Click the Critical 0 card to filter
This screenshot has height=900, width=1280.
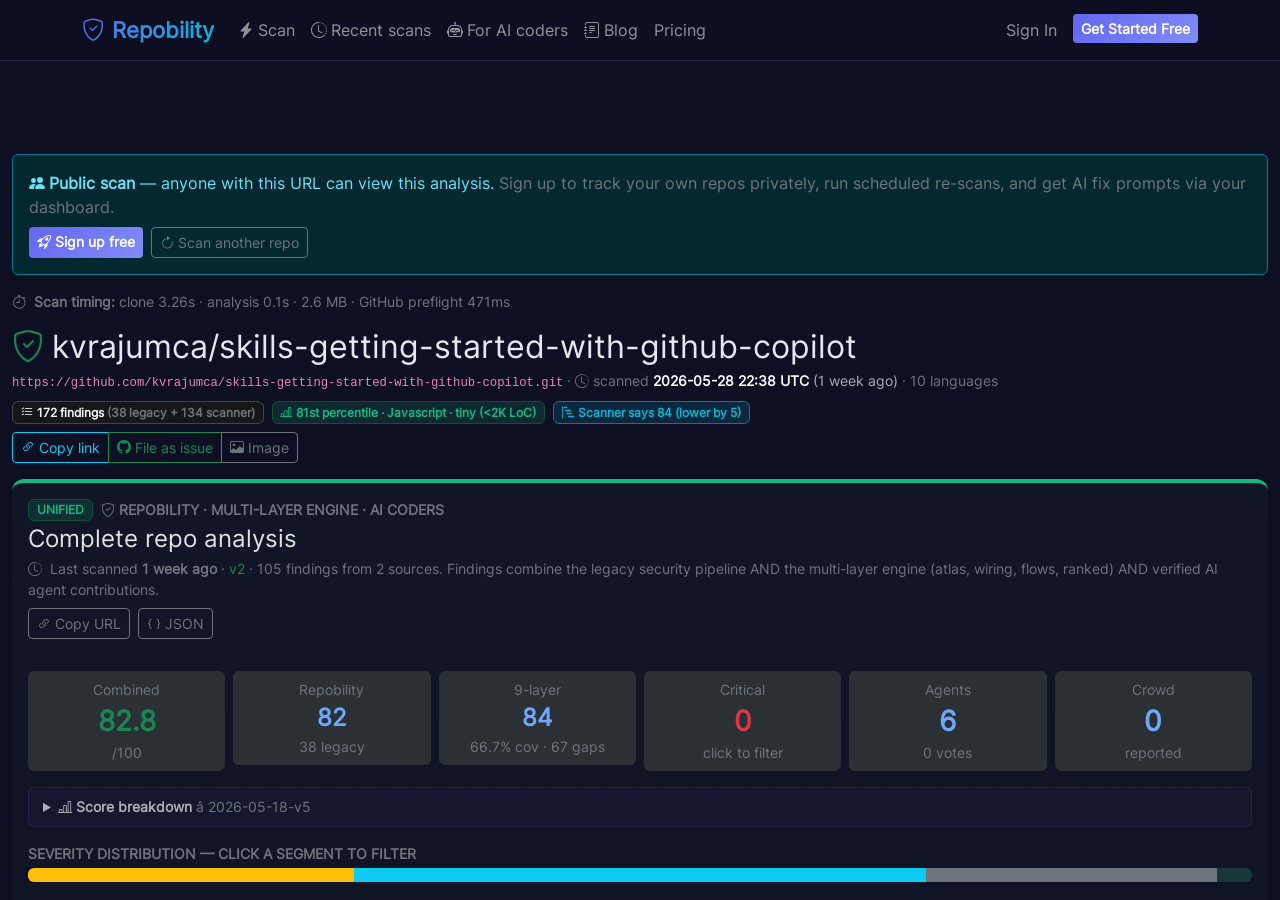(x=742, y=721)
